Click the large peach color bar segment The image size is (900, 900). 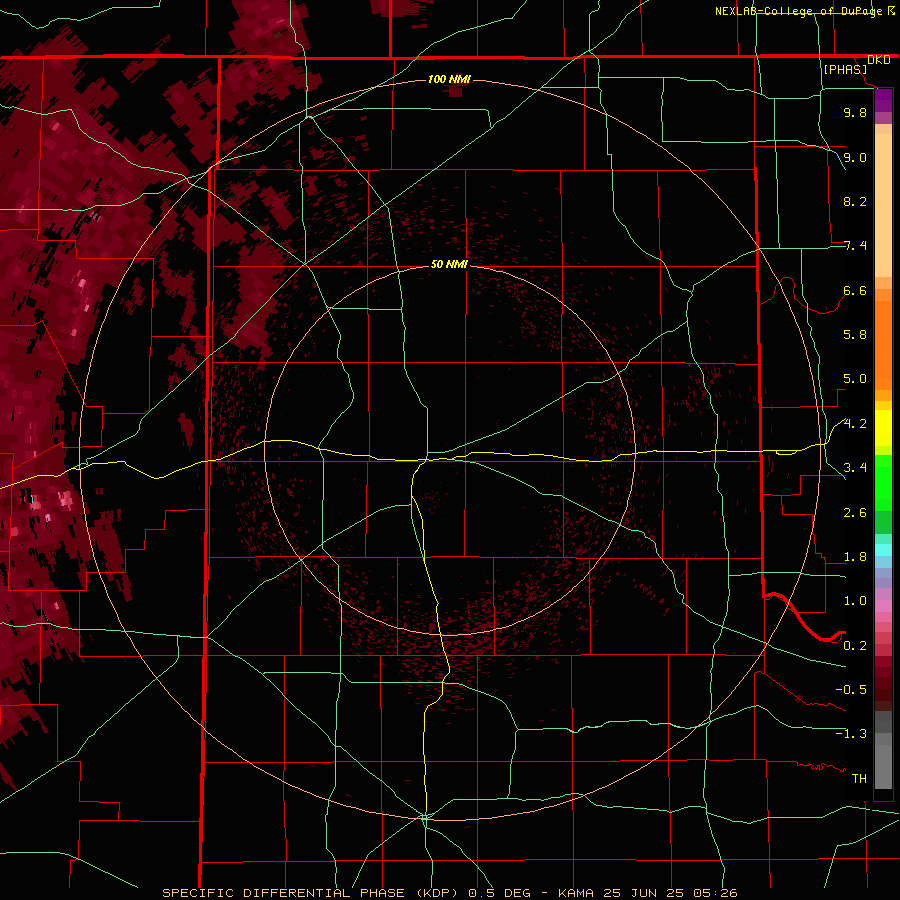[883, 205]
